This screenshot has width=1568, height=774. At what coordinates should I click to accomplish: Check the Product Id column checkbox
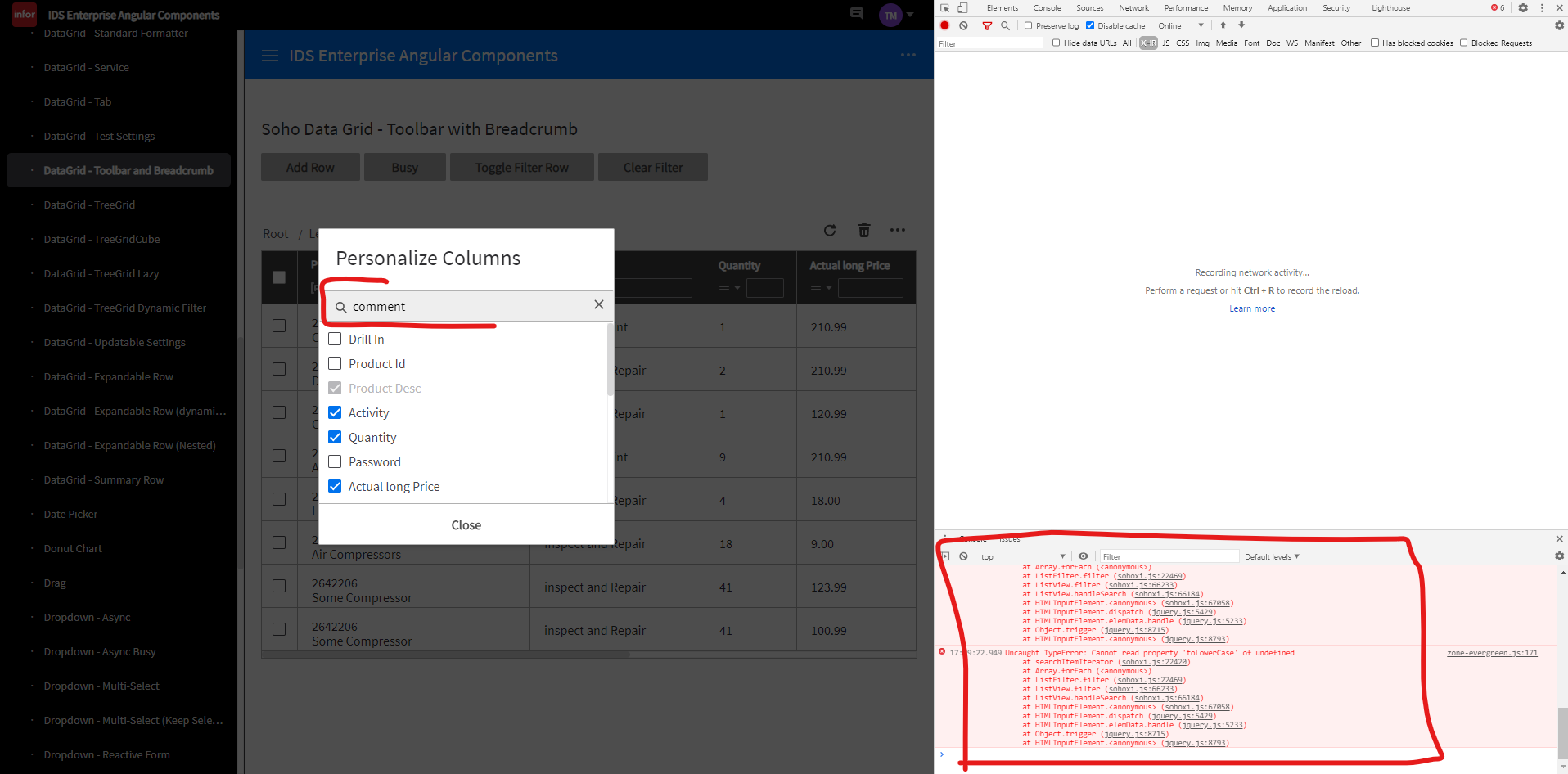click(335, 363)
